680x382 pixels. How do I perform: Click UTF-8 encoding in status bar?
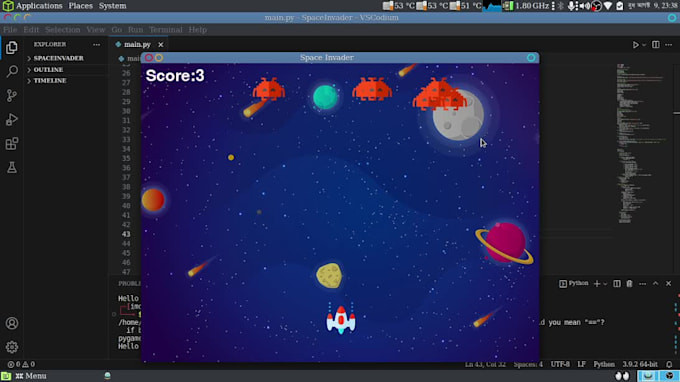pos(560,364)
